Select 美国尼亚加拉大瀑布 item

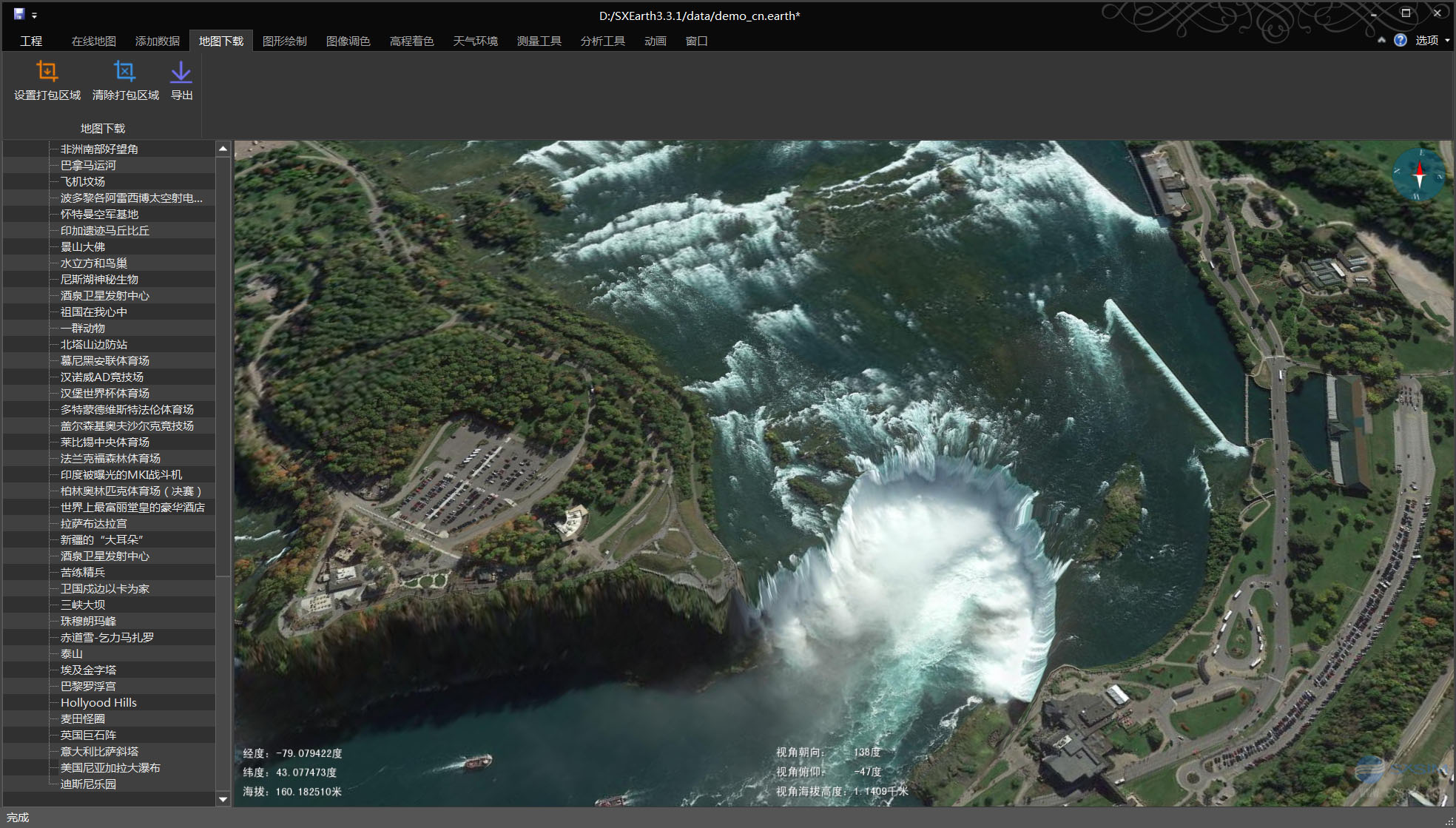(x=110, y=767)
